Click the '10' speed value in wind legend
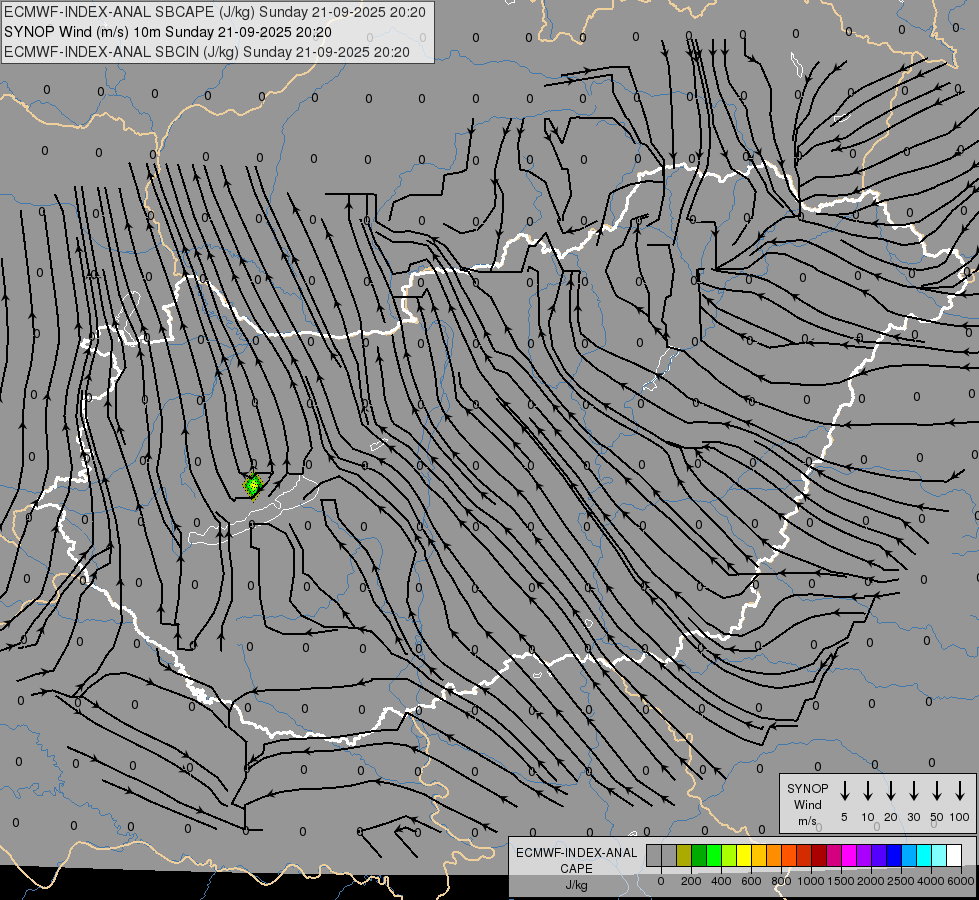Viewport: 979px width, 900px height. tap(867, 817)
